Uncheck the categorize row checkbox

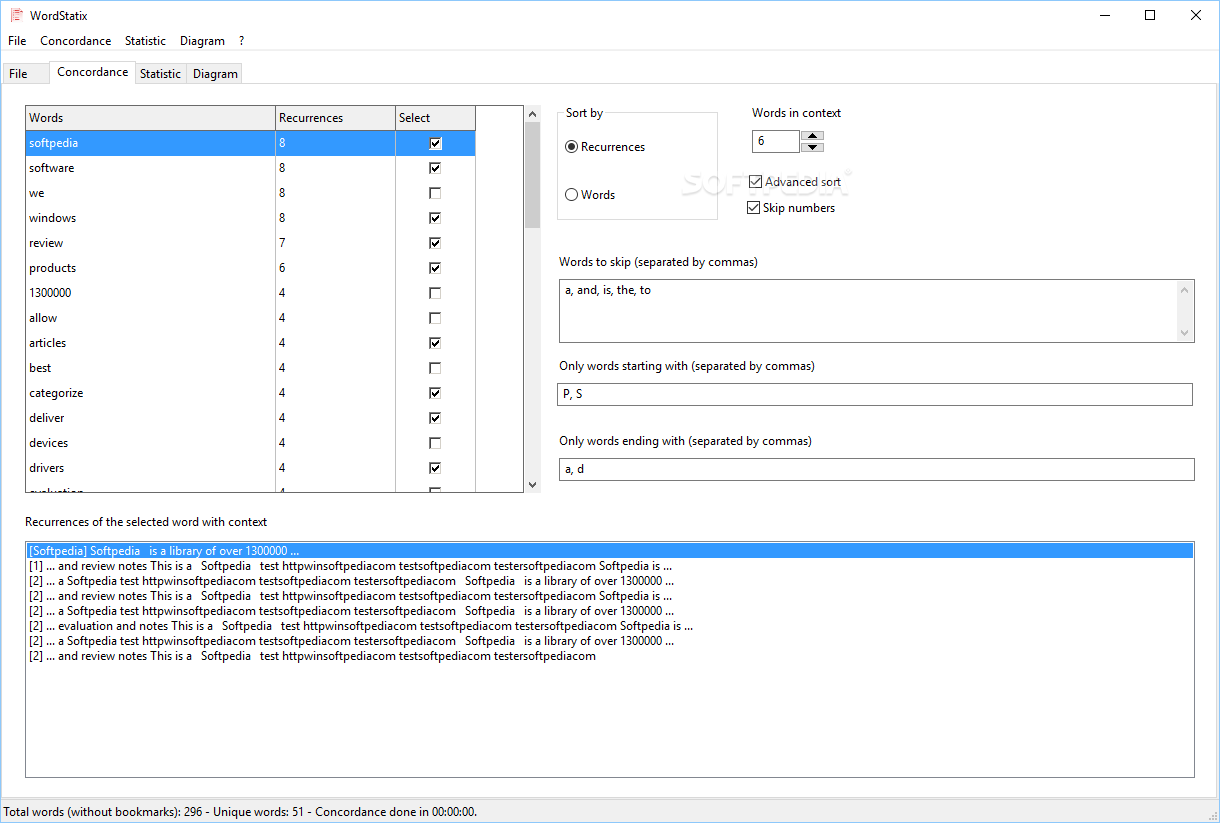435,393
